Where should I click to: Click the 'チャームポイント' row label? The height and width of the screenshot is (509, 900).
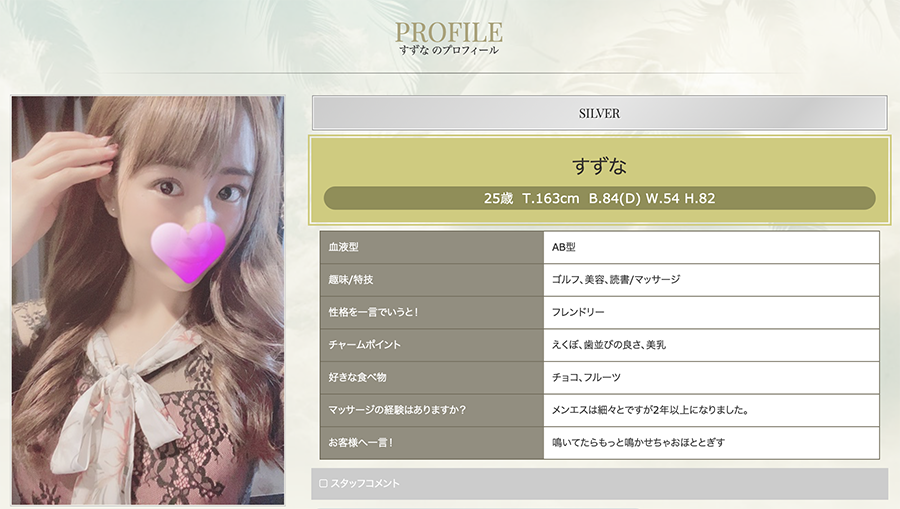pyautogui.click(x=432, y=345)
